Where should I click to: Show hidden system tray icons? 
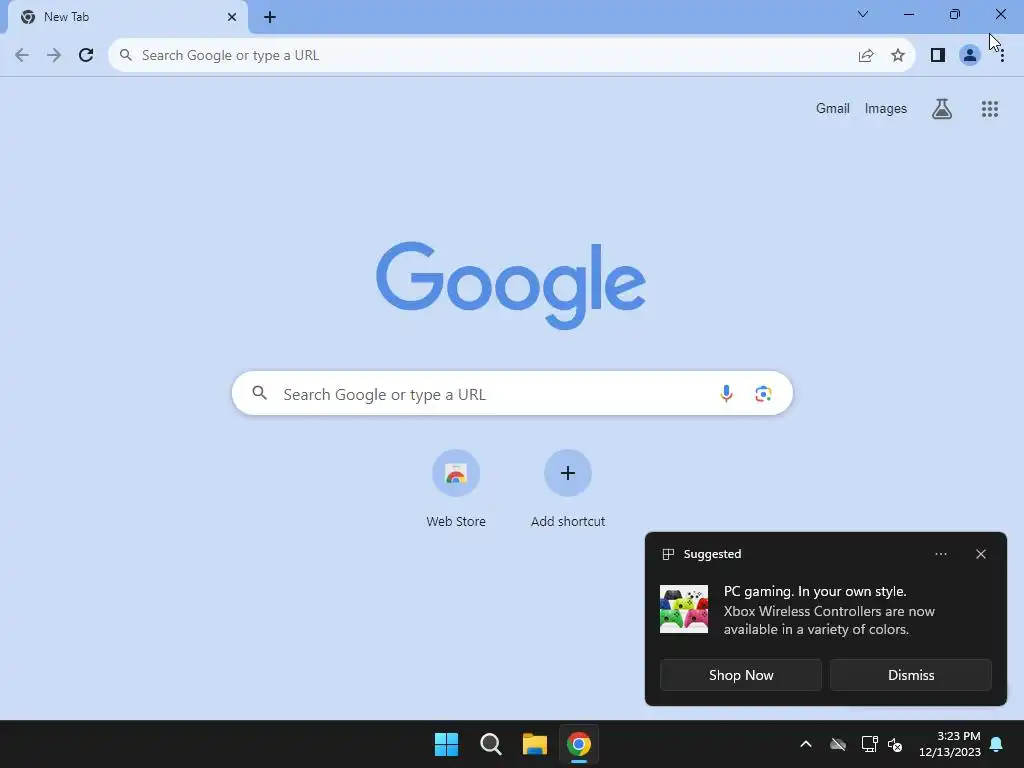coord(806,744)
